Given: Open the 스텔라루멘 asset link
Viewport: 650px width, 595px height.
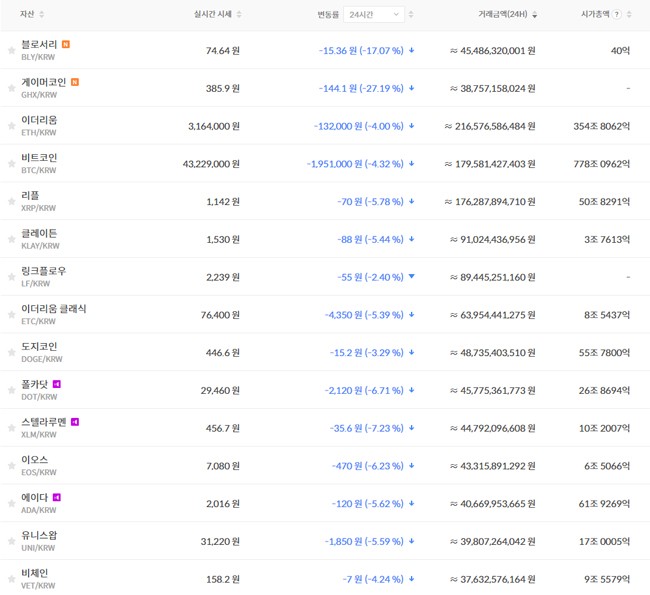Looking at the screenshot, I should click(44, 422).
